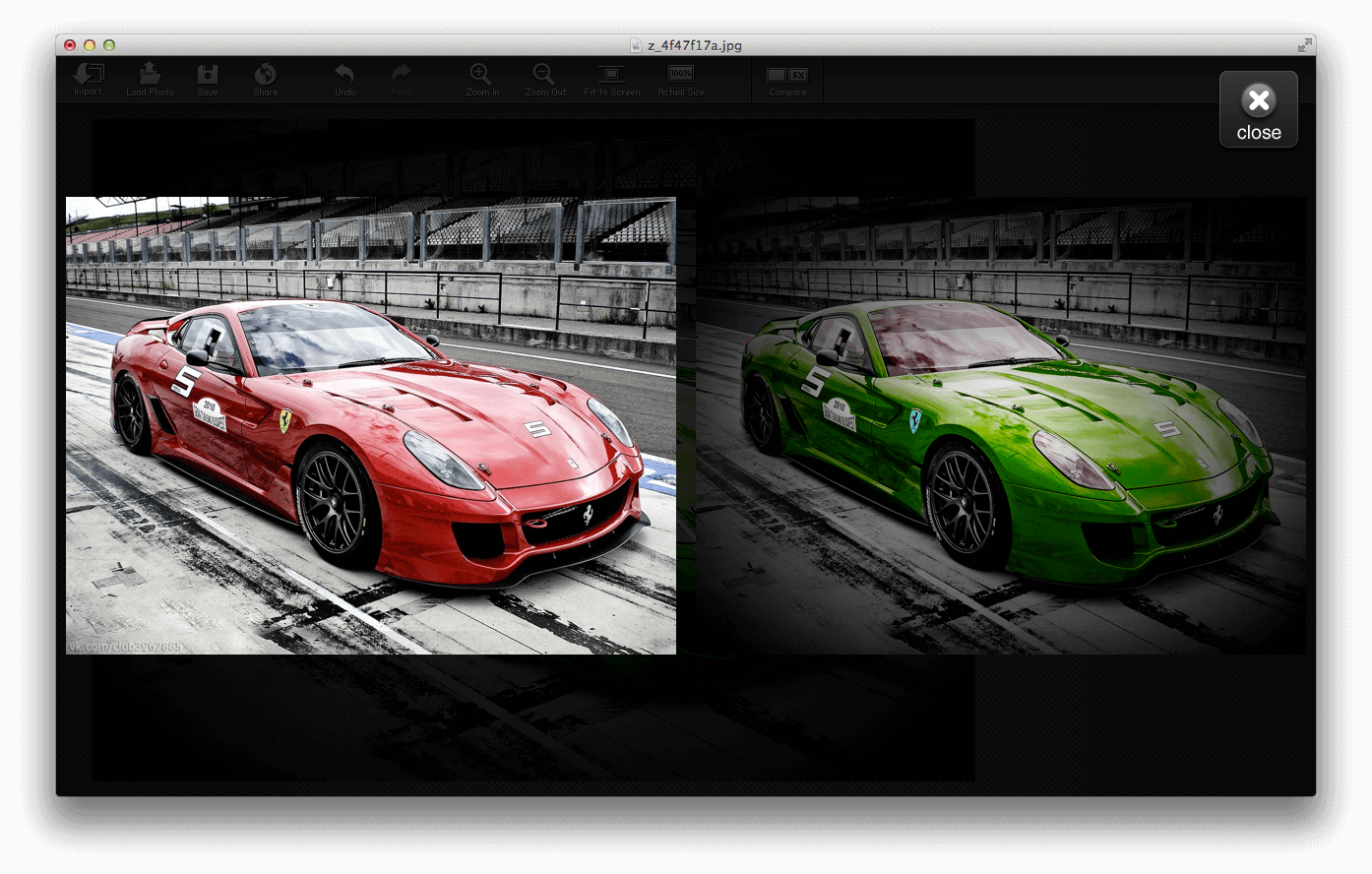Undo the last edit
This screenshot has height=874, width=1372.
click(x=344, y=79)
